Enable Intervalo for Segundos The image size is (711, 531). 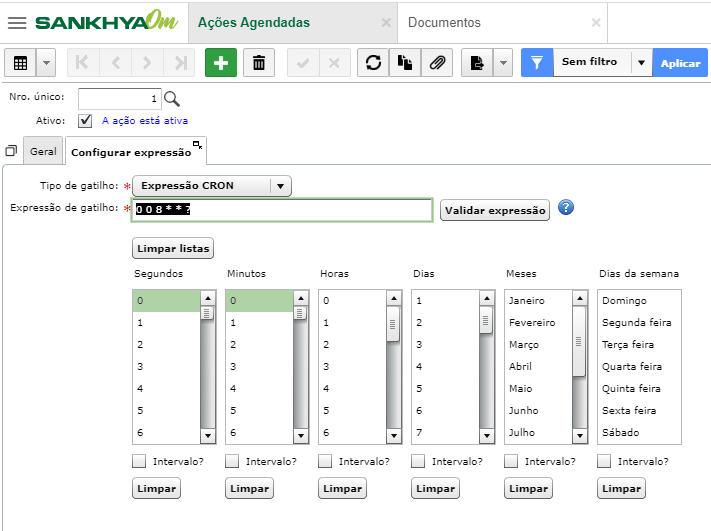click(139, 461)
